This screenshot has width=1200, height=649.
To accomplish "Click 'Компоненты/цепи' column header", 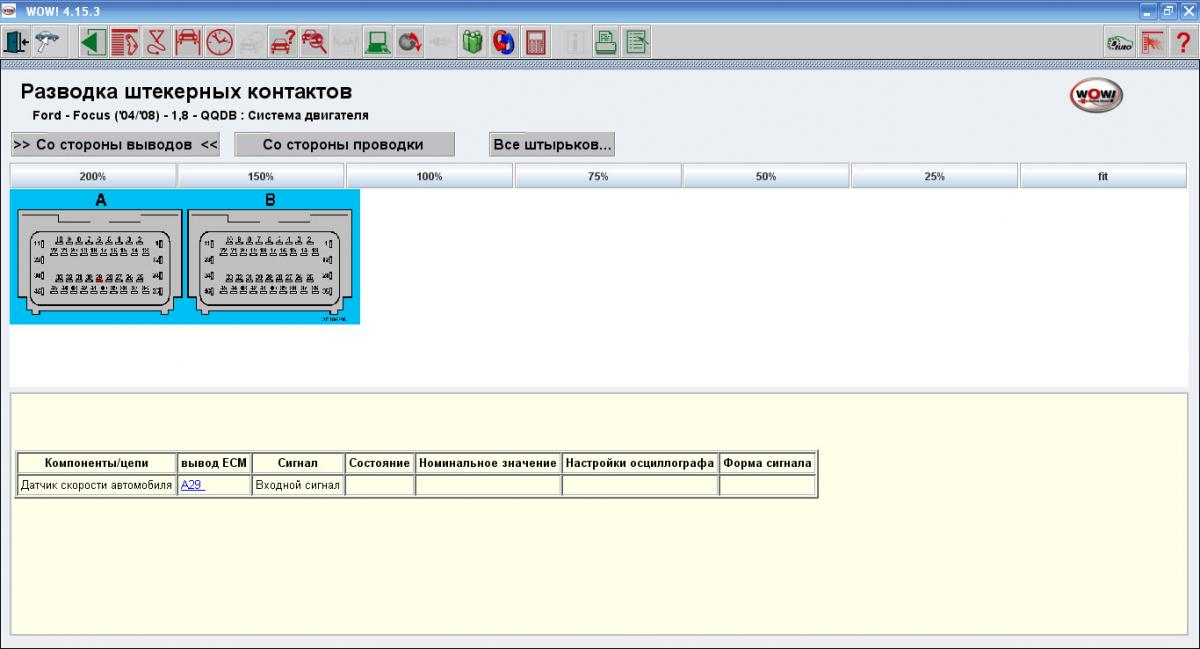I will click(x=96, y=463).
